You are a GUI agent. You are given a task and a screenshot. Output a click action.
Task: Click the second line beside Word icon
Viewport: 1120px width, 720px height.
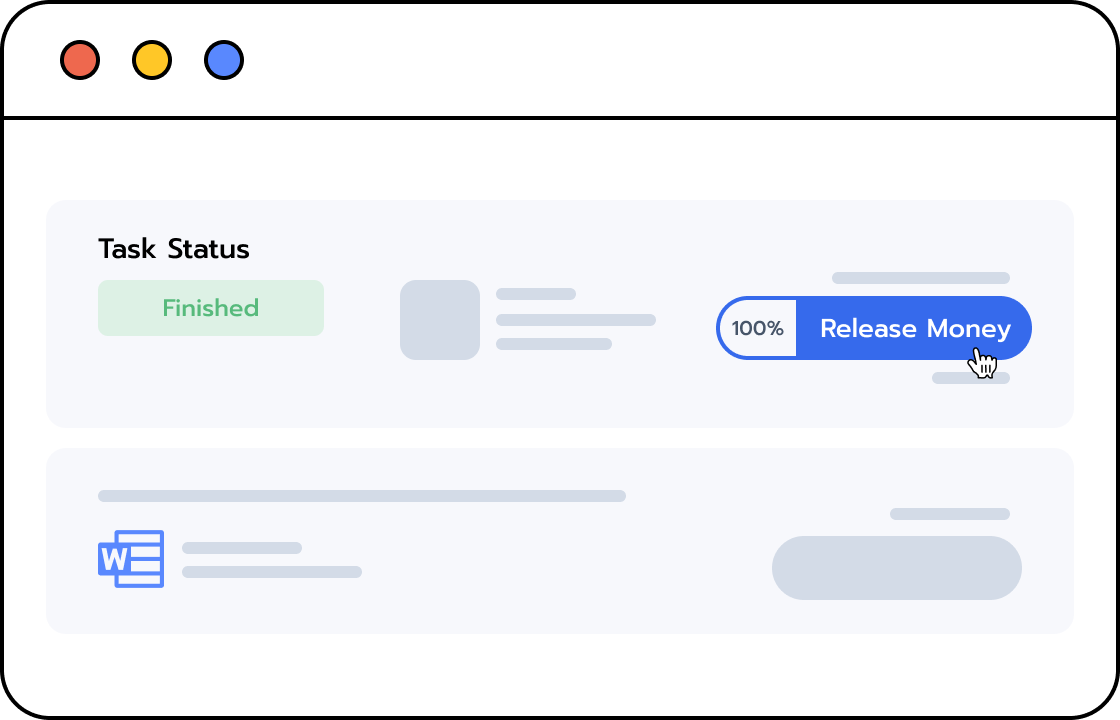(x=272, y=572)
